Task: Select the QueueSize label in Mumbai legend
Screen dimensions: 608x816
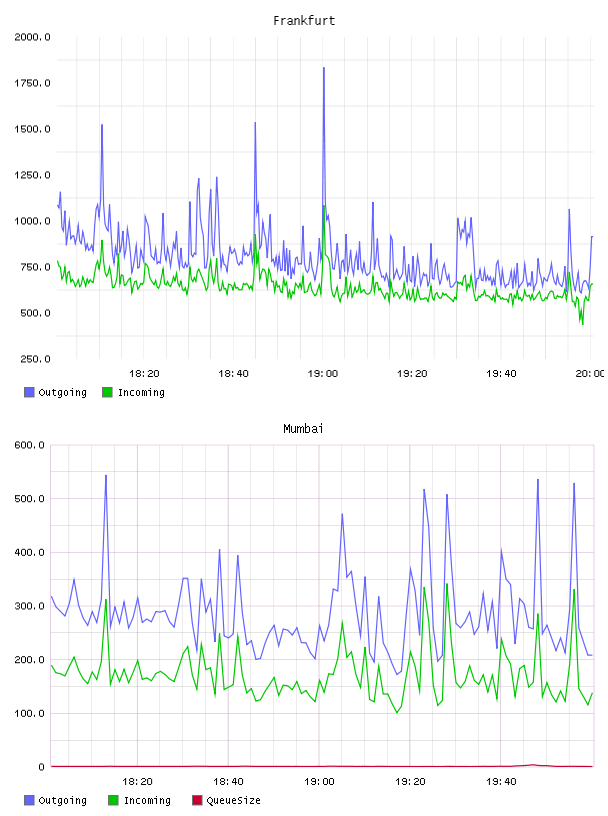Action: click(x=233, y=800)
